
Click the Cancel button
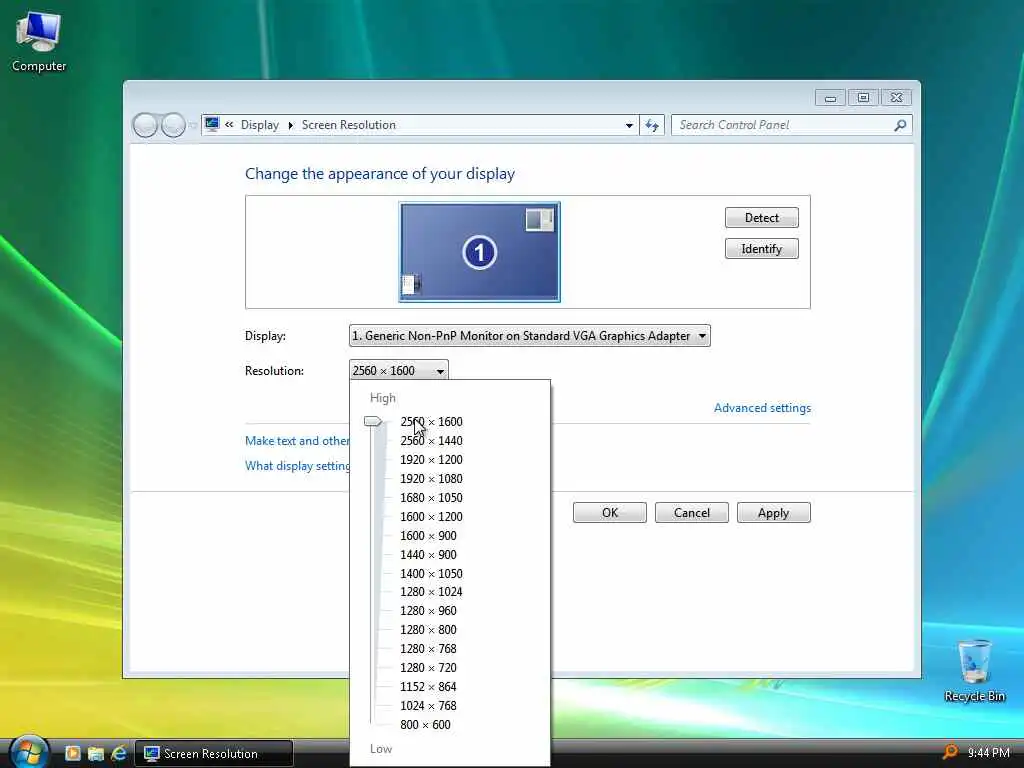[692, 513]
